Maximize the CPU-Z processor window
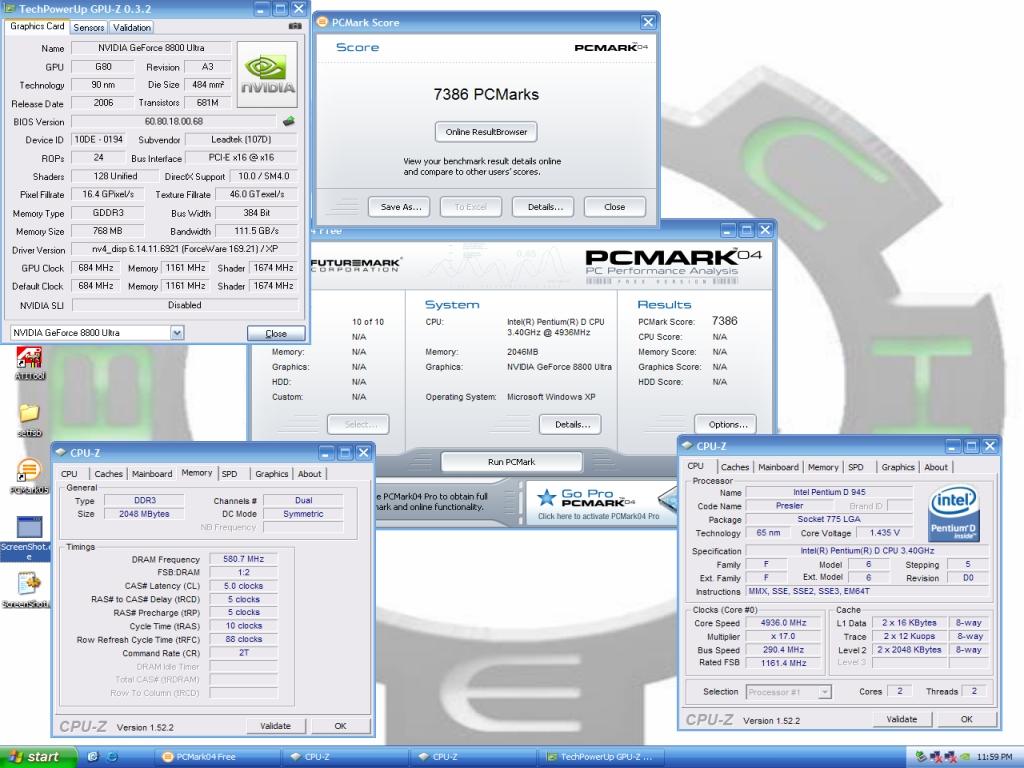 971,446
